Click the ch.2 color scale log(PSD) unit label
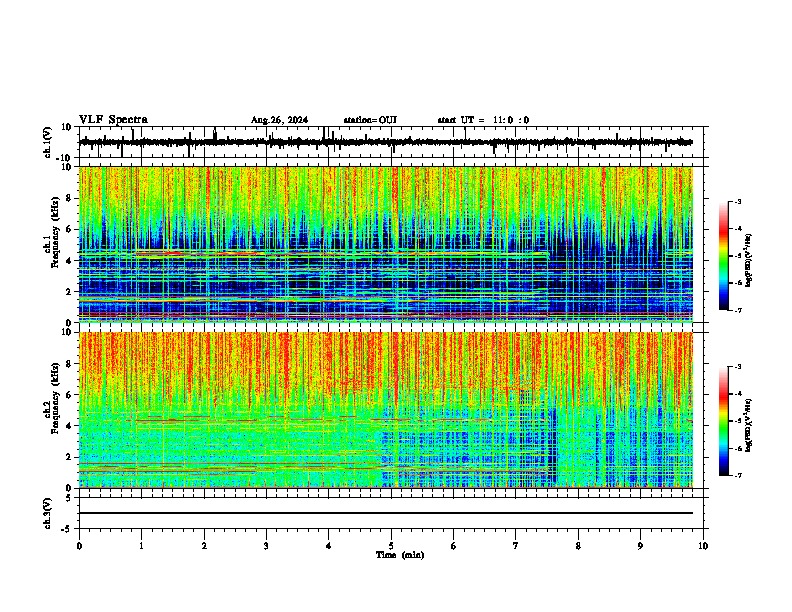 [749, 425]
